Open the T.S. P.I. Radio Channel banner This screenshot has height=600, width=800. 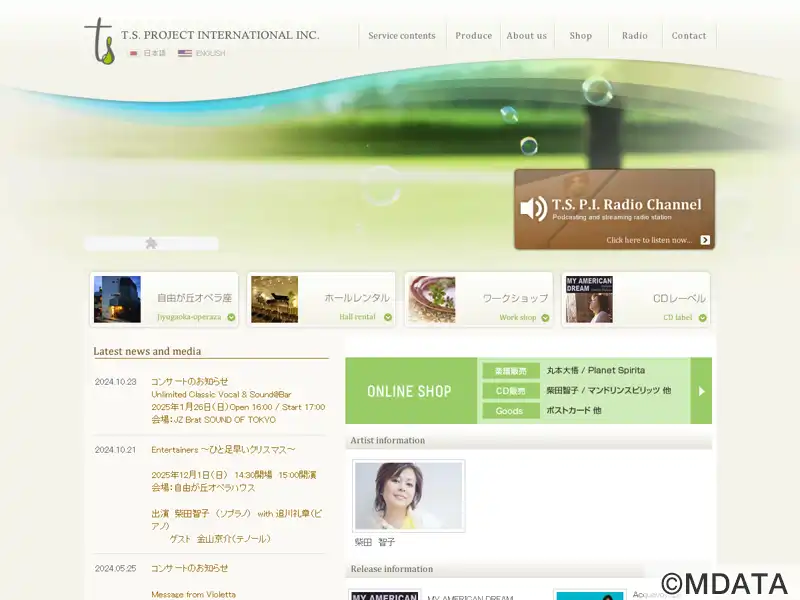pos(614,209)
